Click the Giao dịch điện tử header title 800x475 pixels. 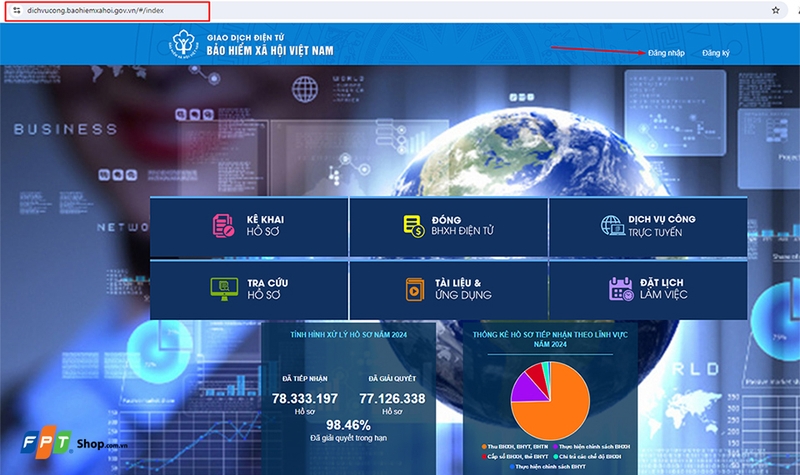point(245,38)
